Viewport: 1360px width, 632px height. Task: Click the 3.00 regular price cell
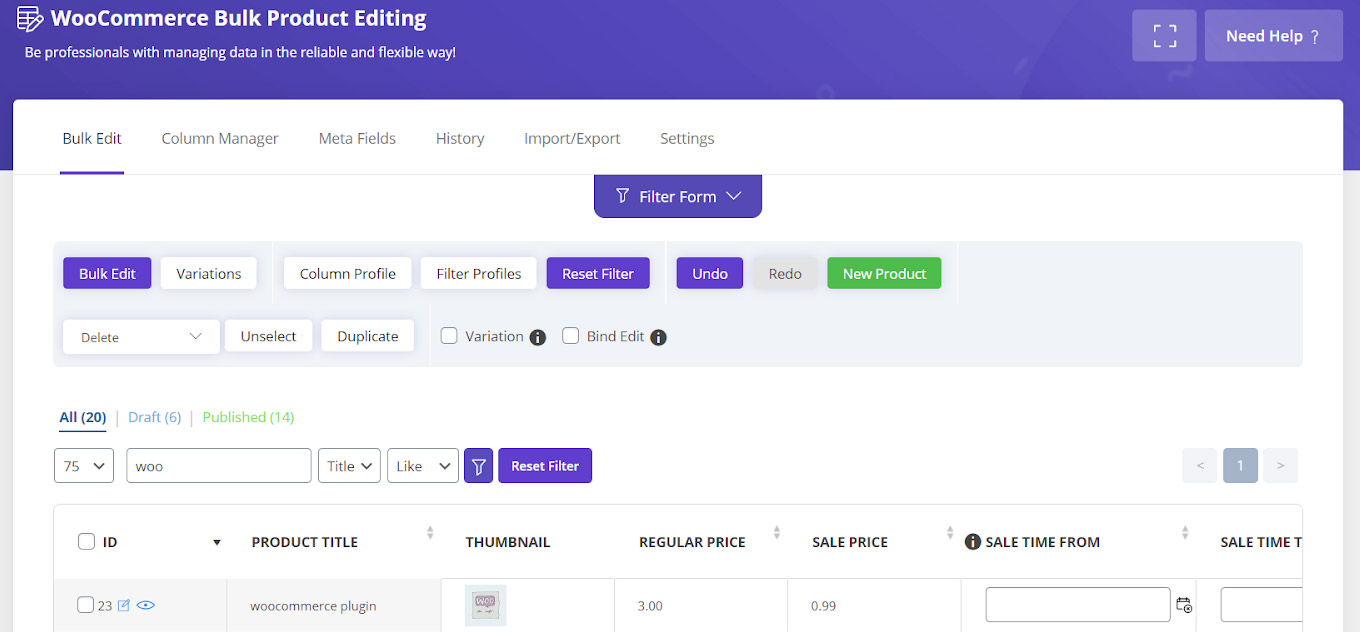tap(701, 606)
